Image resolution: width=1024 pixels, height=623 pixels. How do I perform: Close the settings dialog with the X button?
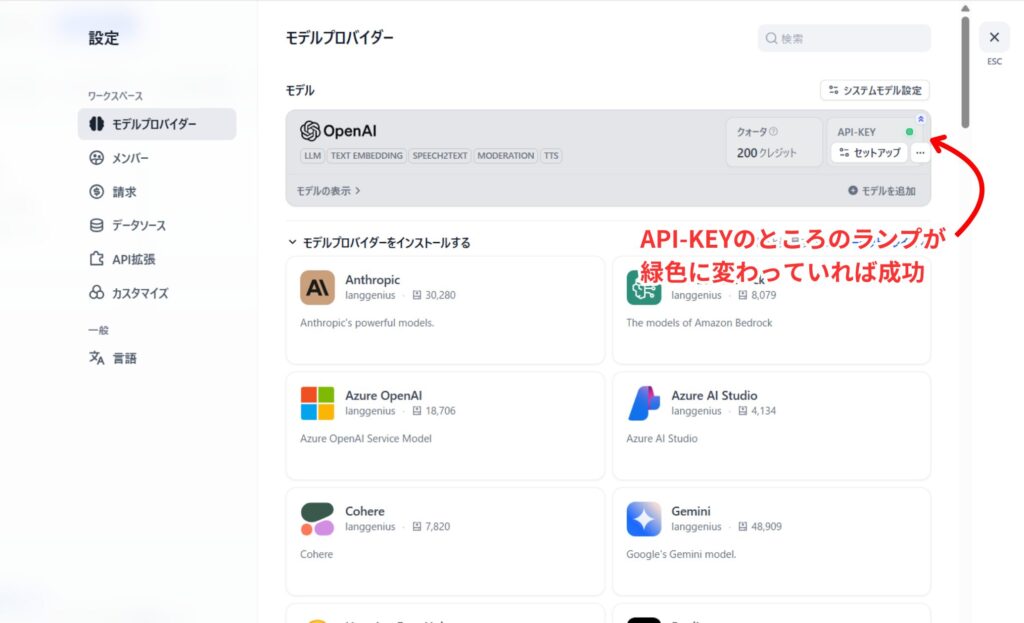994,37
